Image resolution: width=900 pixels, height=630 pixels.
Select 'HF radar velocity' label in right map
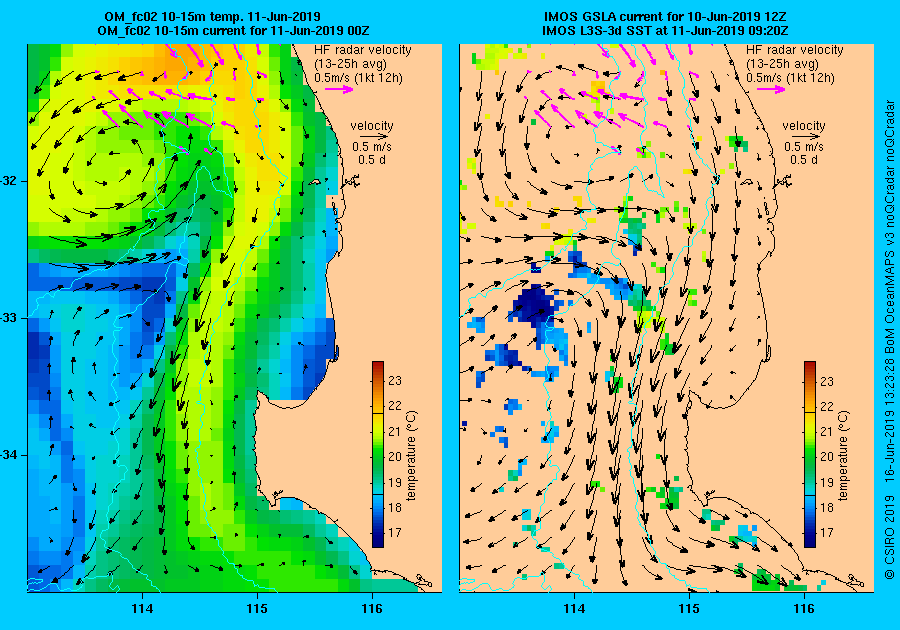coord(795,50)
